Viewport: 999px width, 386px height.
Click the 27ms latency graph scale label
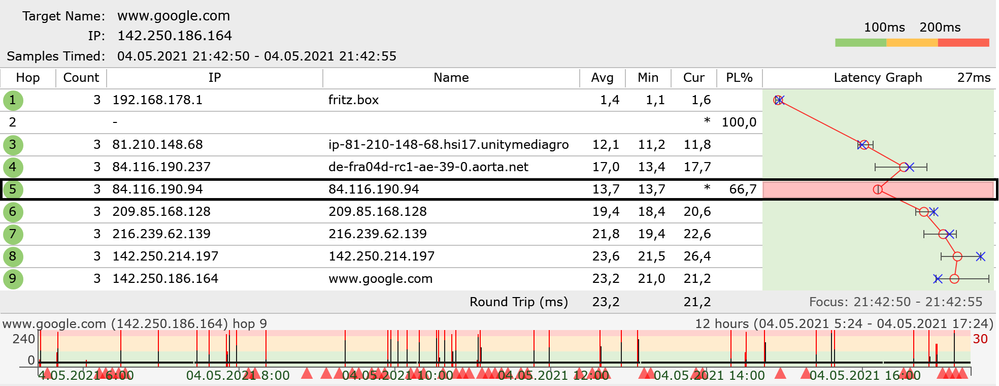coord(974,78)
